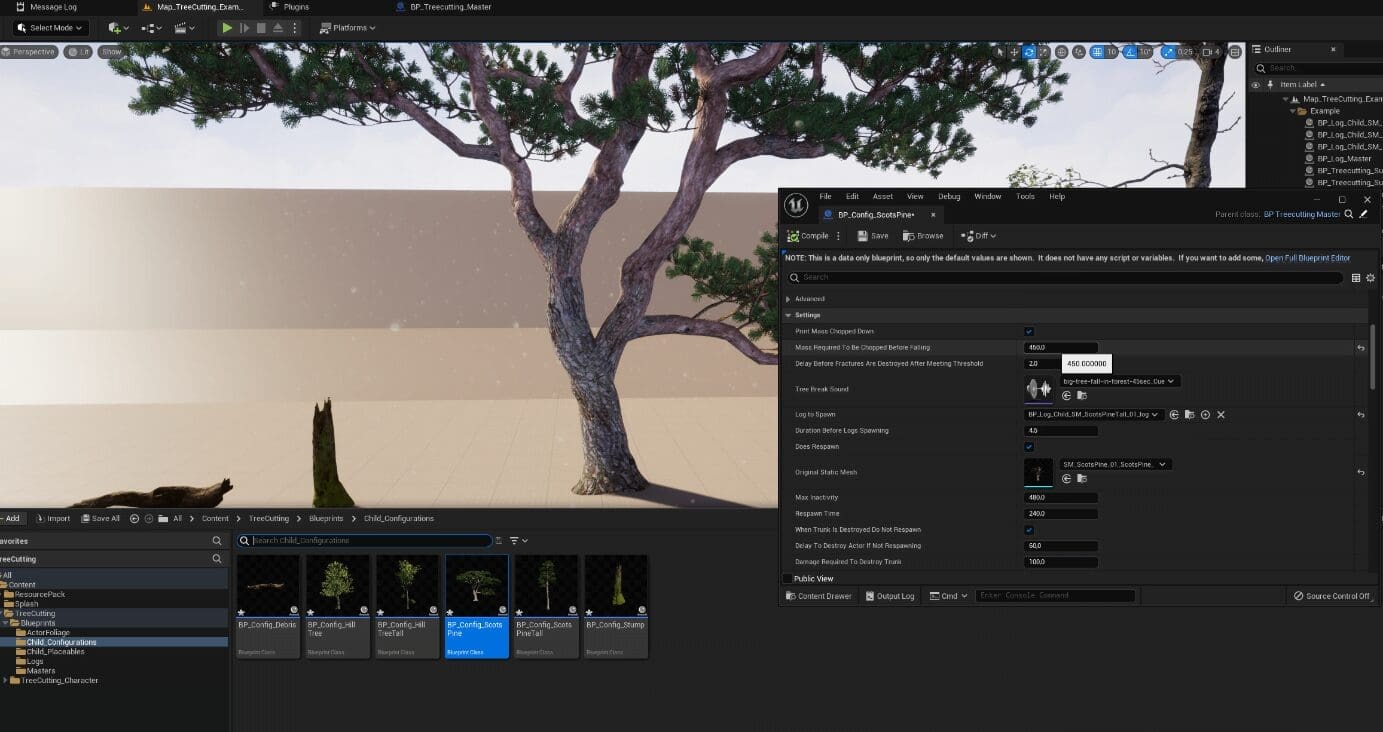
Task: Reset Mass Required To Be Chopped to default
Action: [1361, 348]
